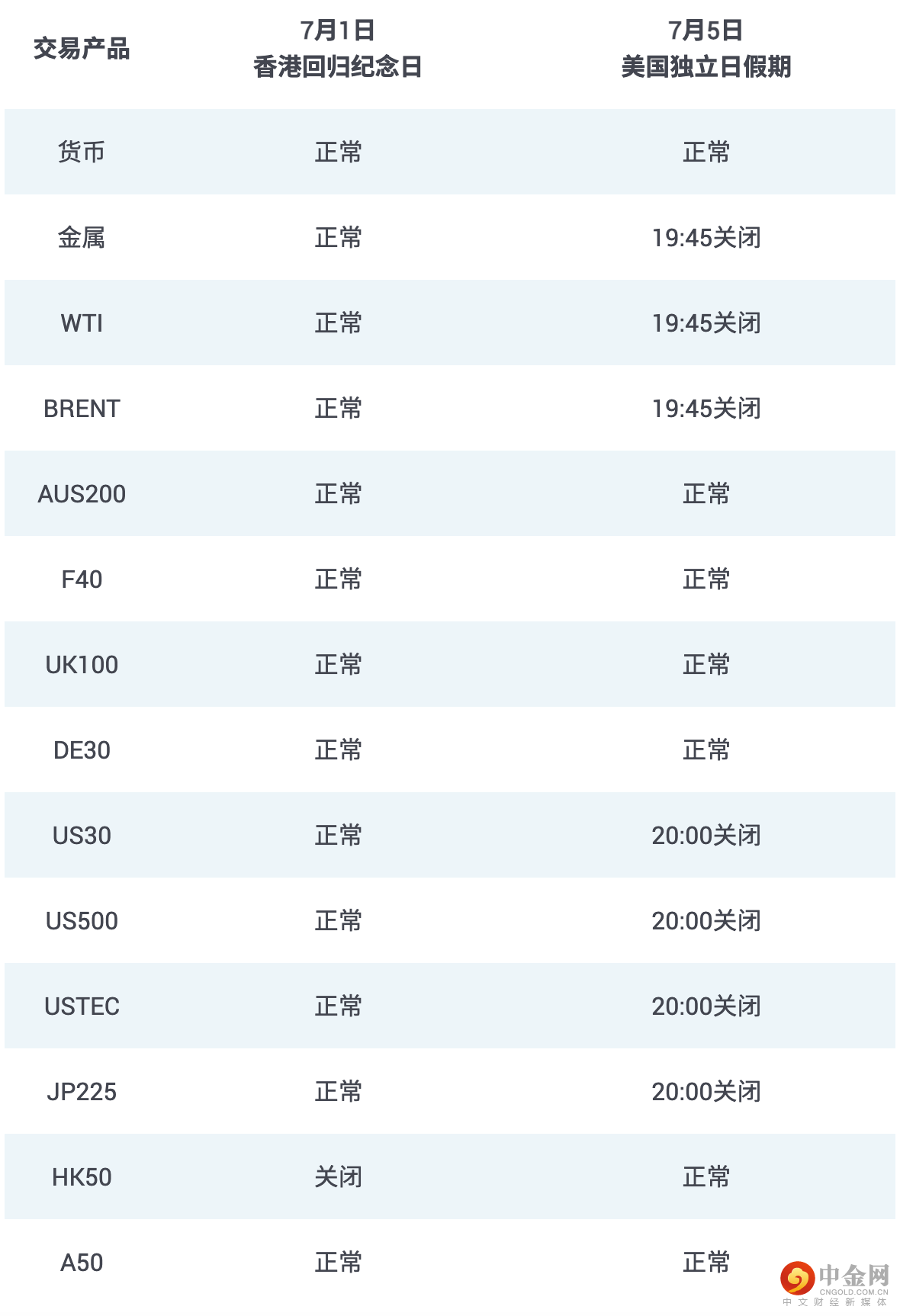
Task: Select the US30 product label
Action: click(82, 836)
